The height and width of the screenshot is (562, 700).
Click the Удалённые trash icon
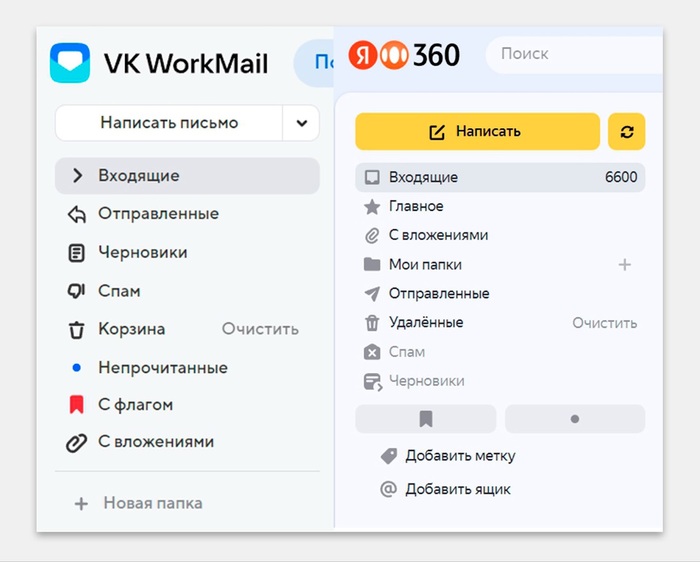click(372, 323)
